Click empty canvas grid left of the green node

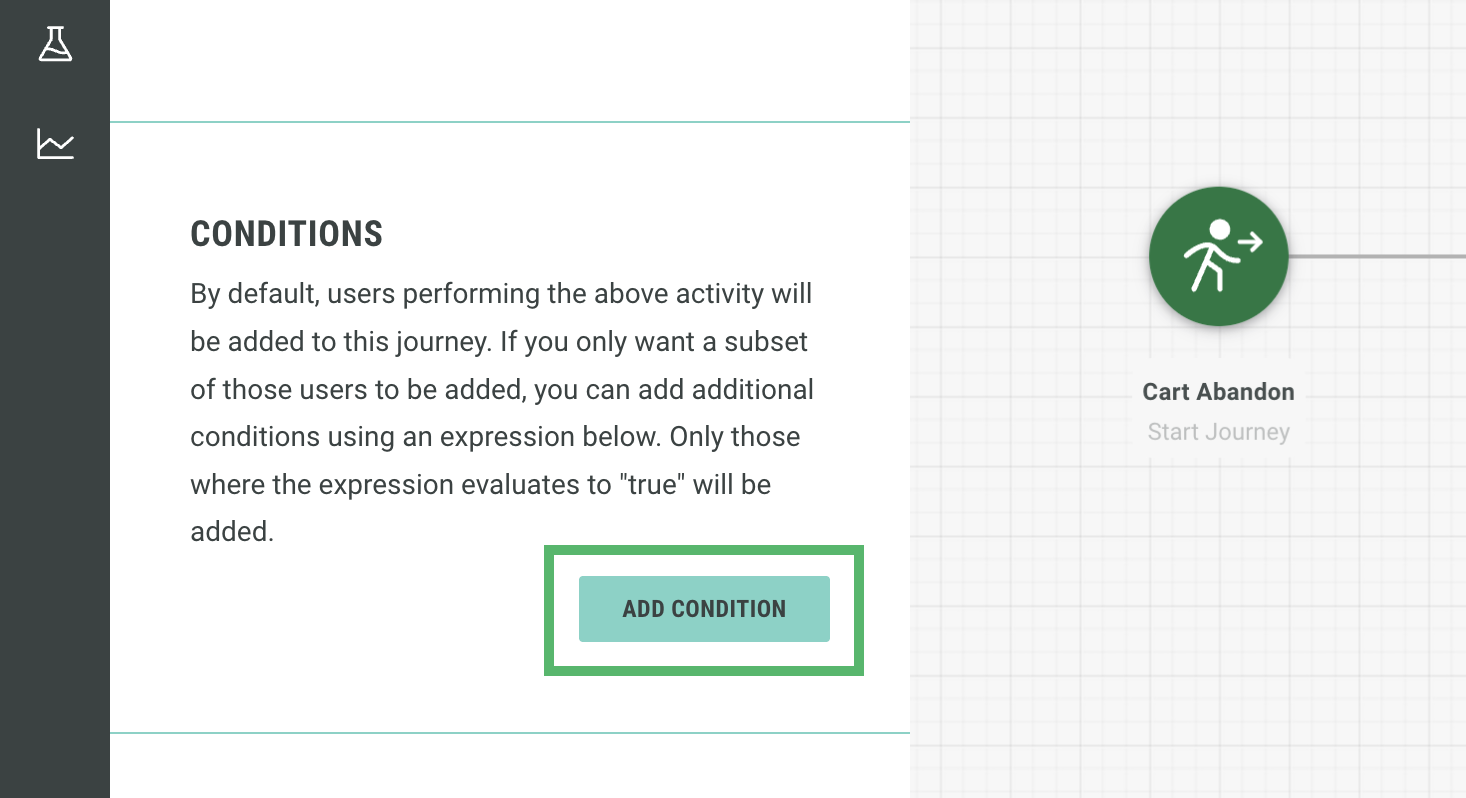point(1030,256)
